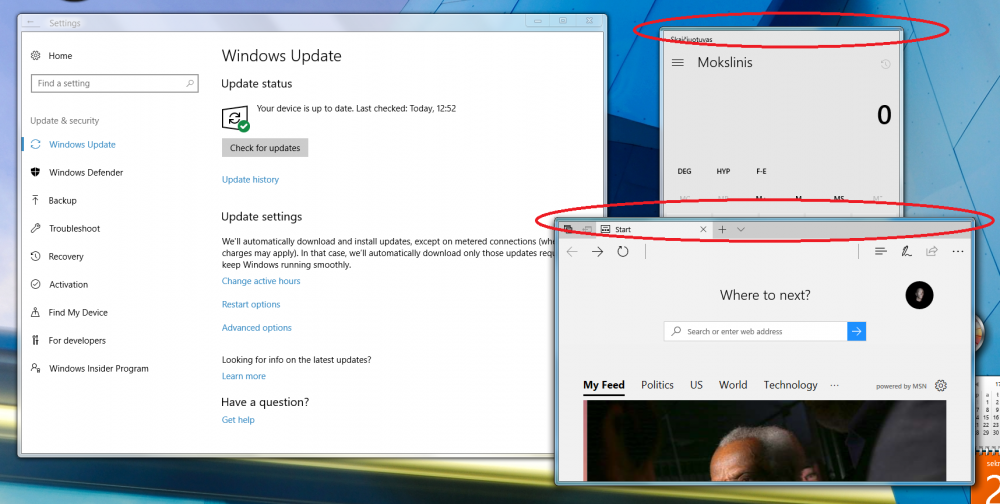The height and width of the screenshot is (504, 1000).
Task: Expand more feed categories ellipsis
Action: pos(835,385)
